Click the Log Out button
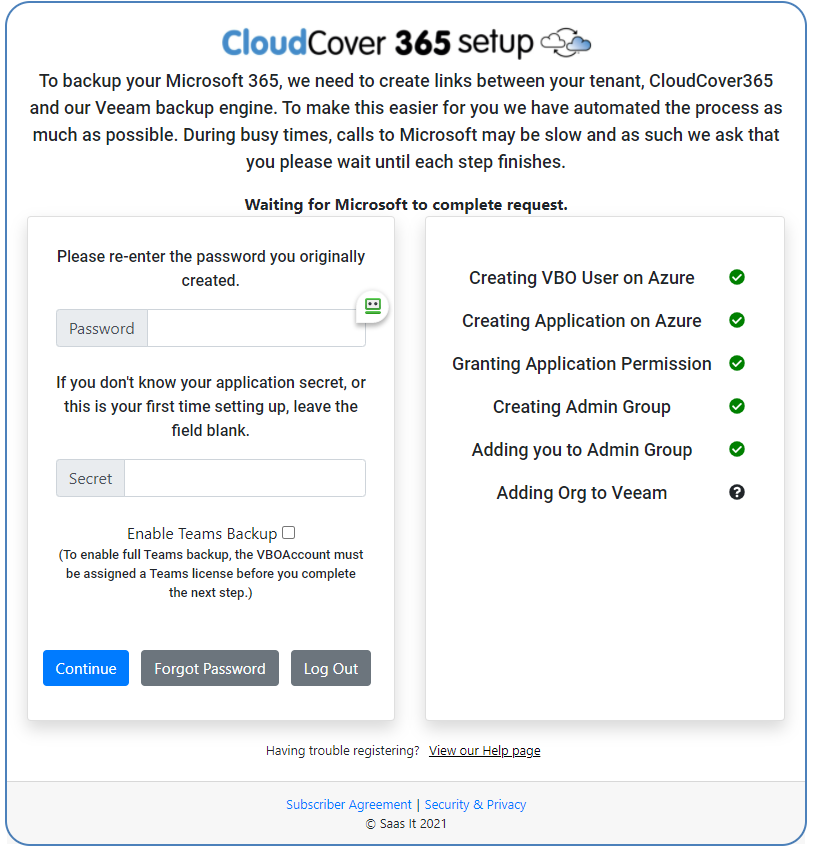815x846 pixels. (331, 668)
